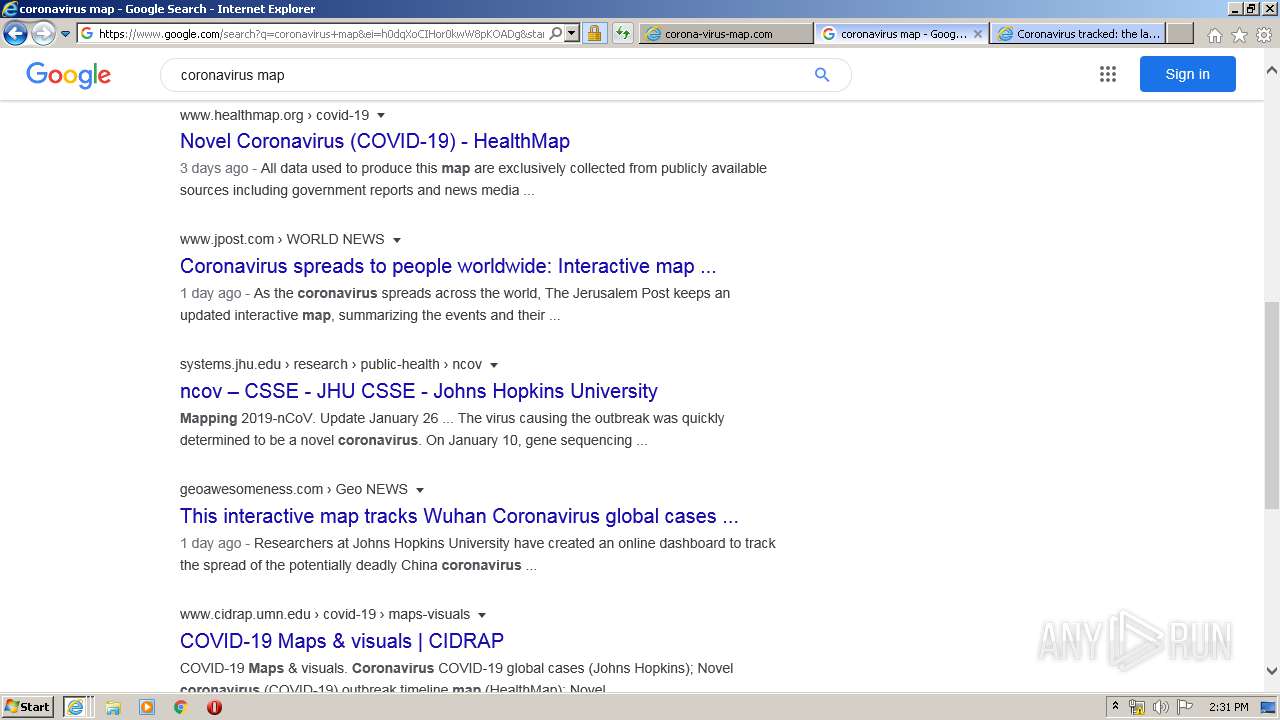The image size is (1280, 720).
Task: Expand the address bar autocomplete dropdown
Action: pyautogui.click(x=572, y=33)
